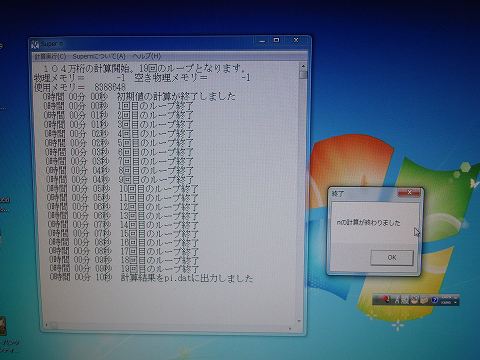Click the "9回目のループ終了" row
The height and width of the screenshot is (360, 480).
(120, 179)
